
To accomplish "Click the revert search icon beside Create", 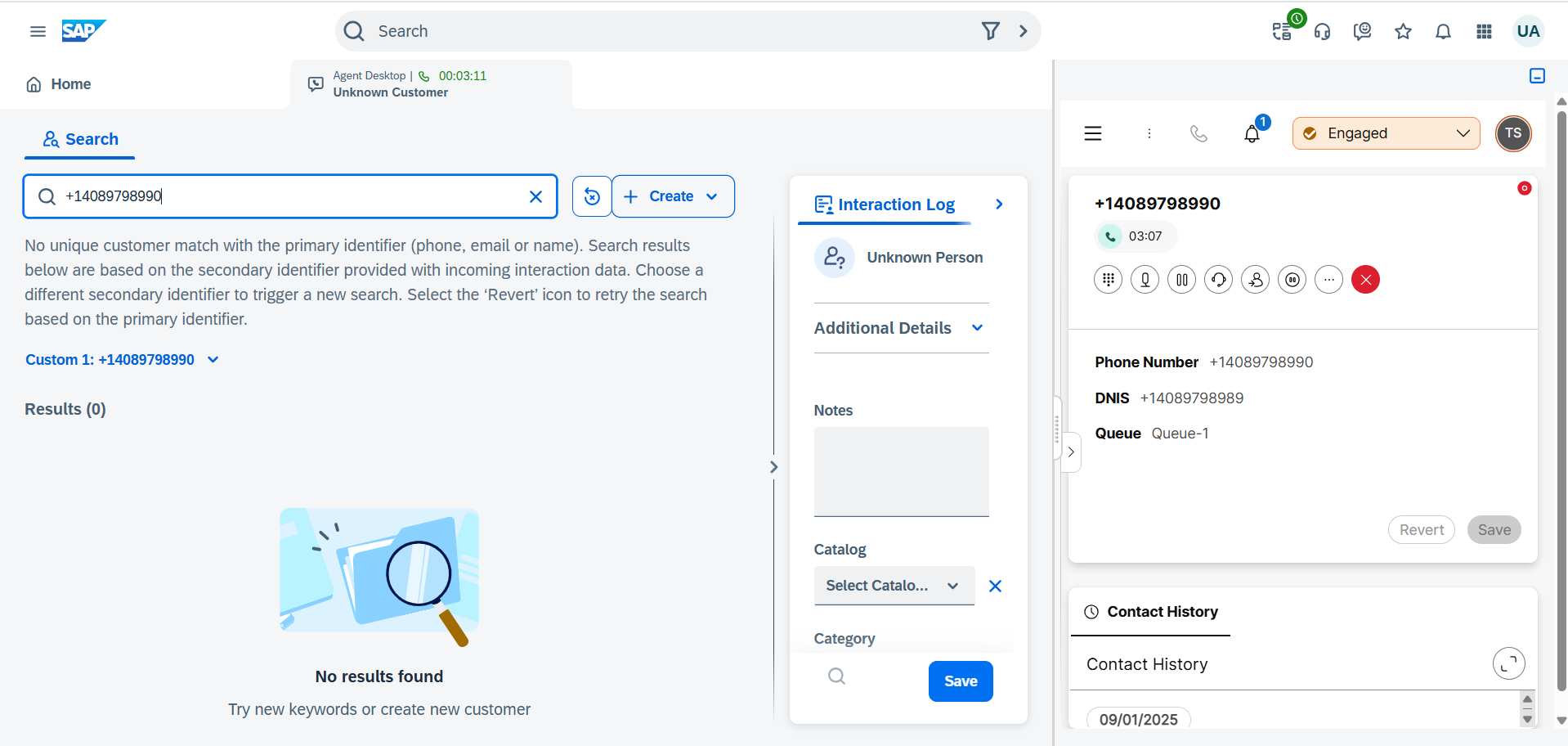I will coord(592,196).
